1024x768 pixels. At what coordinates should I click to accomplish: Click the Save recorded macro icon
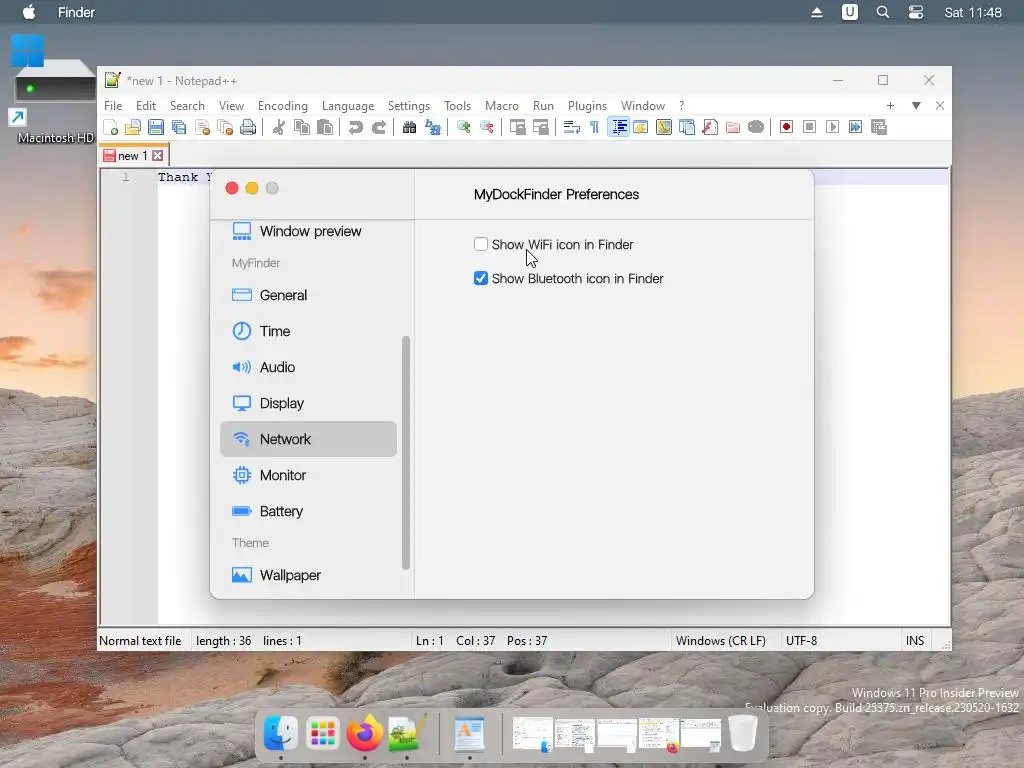coord(878,127)
